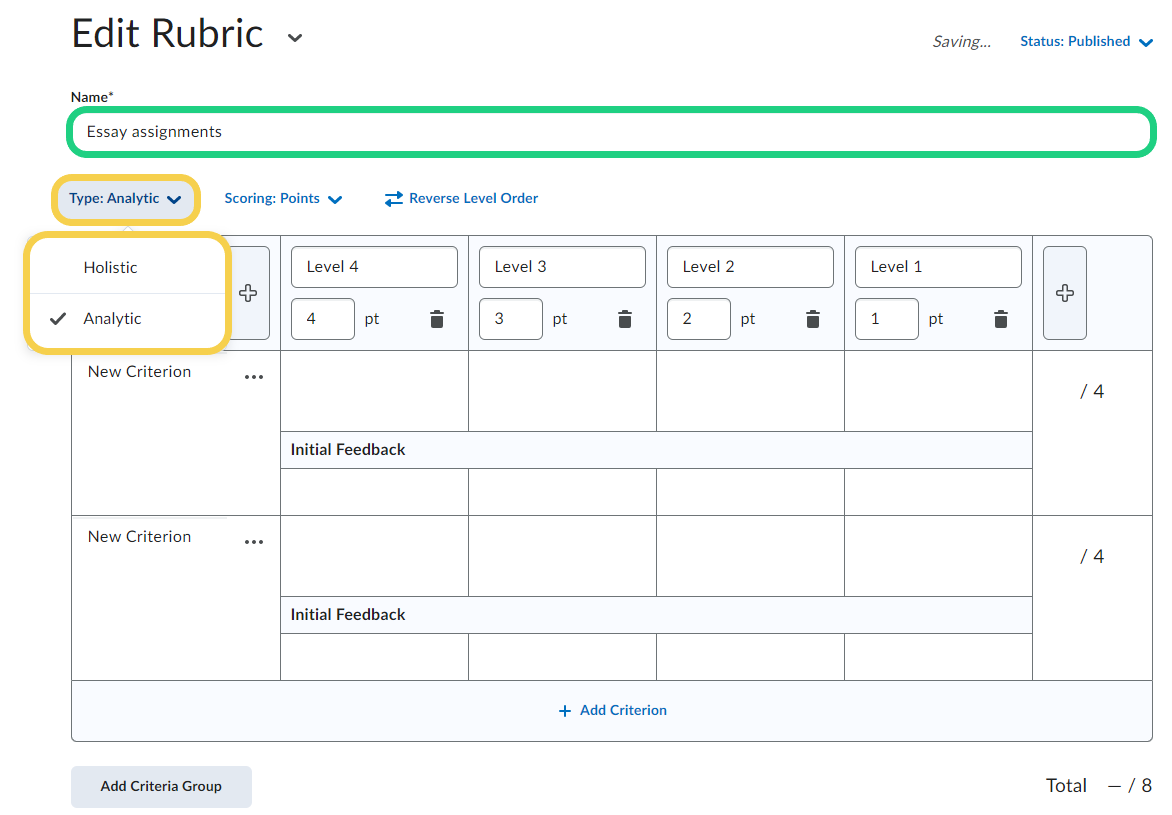This screenshot has width=1172, height=815.
Task: Click the left plus icon to add a level
Action: point(248,293)
